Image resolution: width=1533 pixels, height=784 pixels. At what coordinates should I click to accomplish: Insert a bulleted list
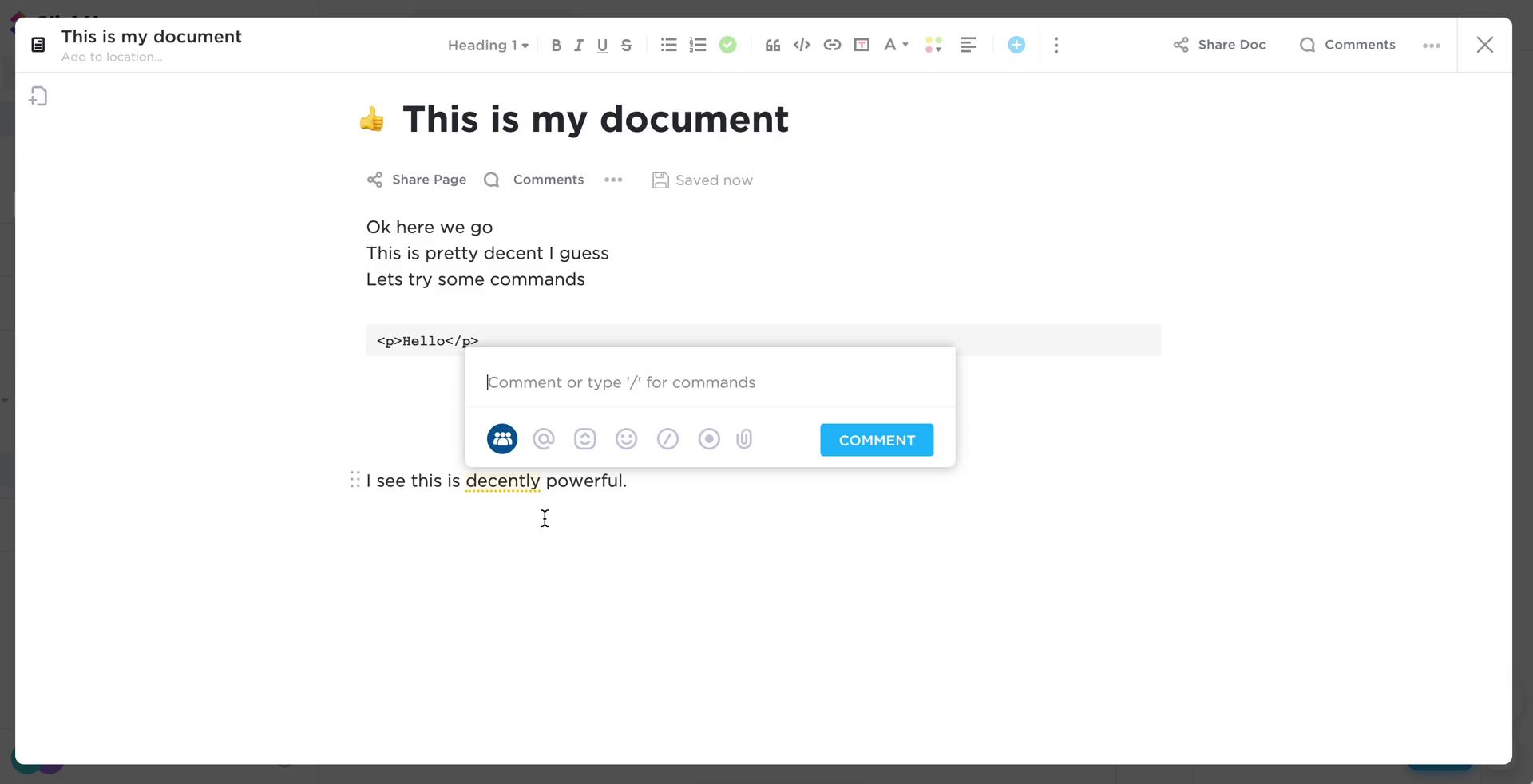point(669,45)
